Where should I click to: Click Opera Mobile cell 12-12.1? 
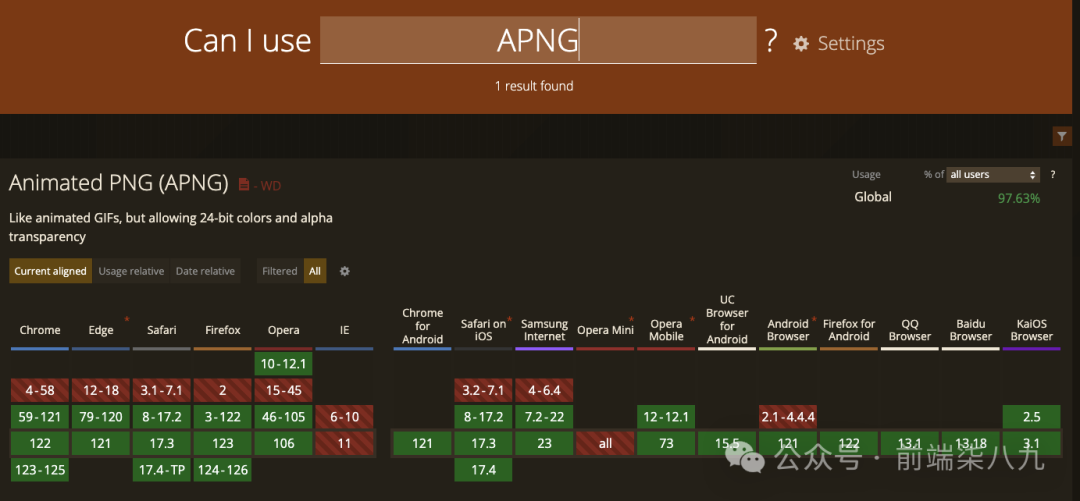point(666,417)
